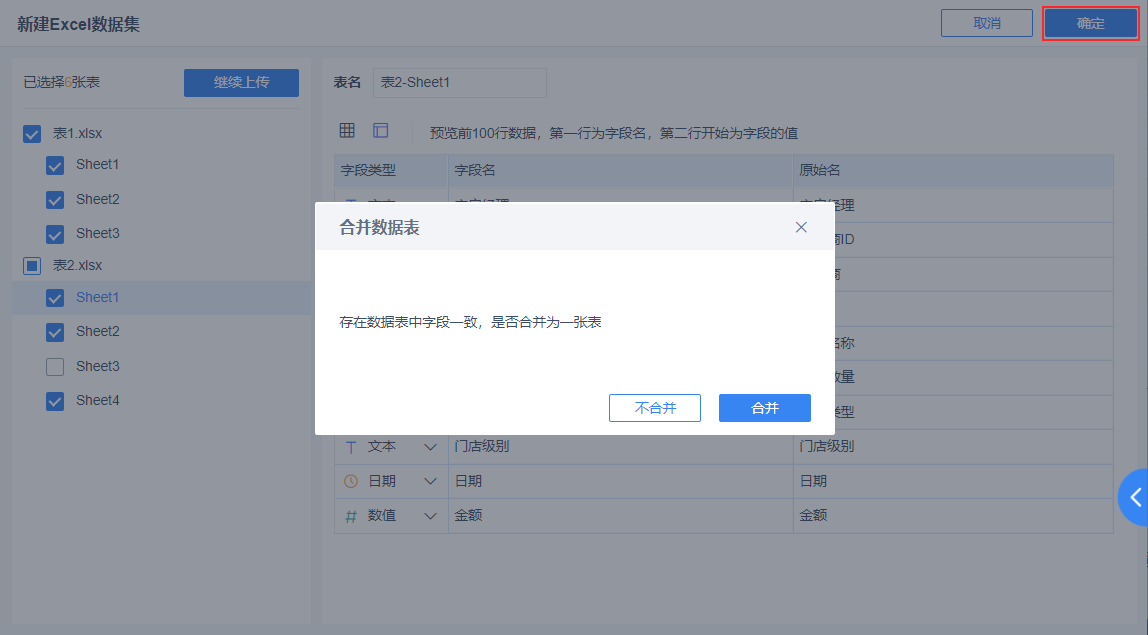Screen dimensions: 1148x635
Task: Click the date type icon in the 日期 row
Action: [x=351, y=481]
